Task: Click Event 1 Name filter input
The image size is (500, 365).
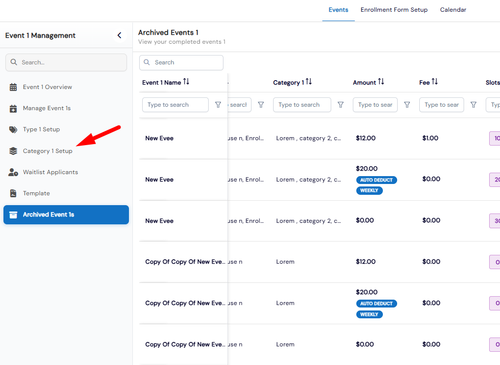Action: point(175,105)
